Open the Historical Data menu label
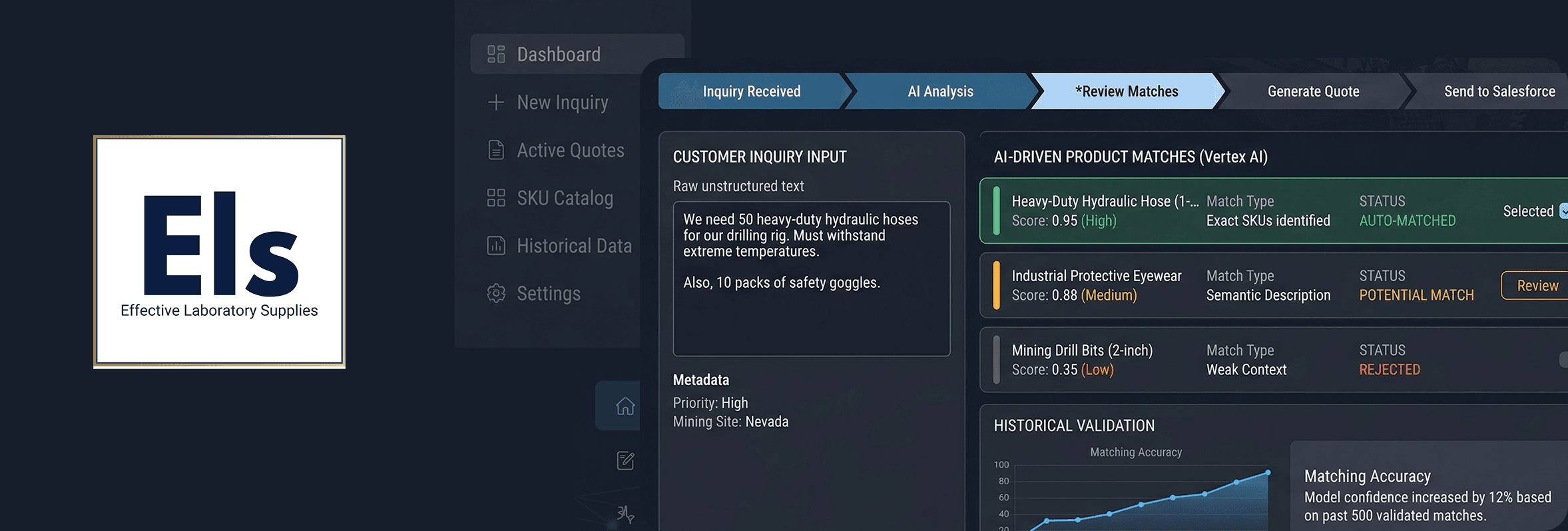 (574, 246)
